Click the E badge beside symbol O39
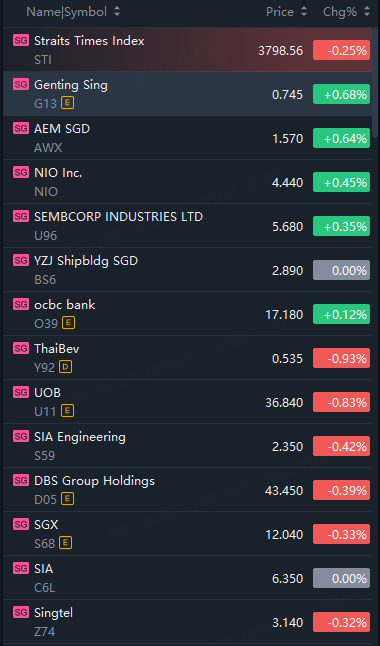The image size is (380, 646). [68, 323]
